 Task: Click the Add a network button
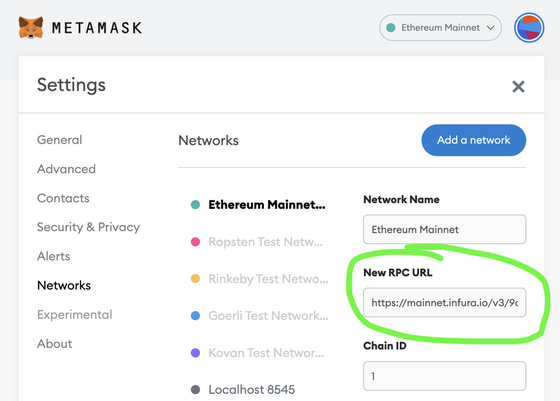point(474,140)
